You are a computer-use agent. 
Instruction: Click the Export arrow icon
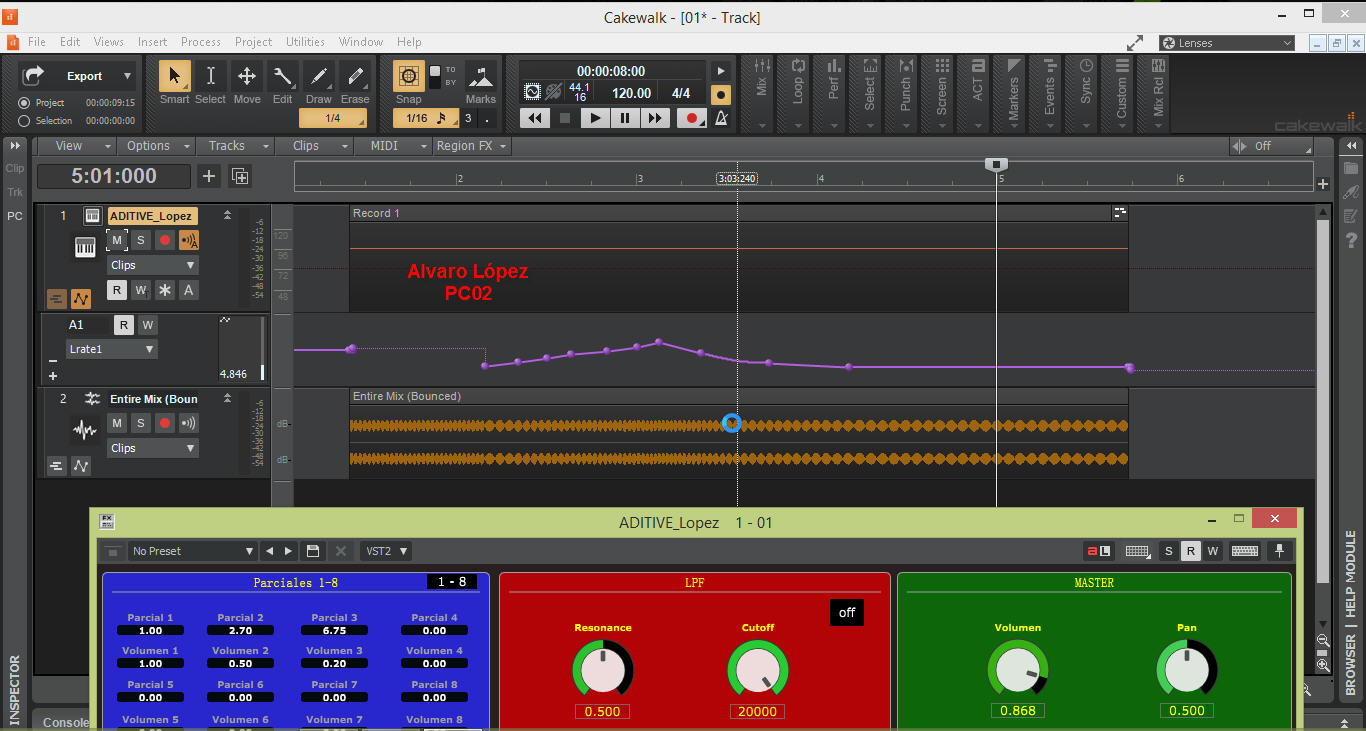(x=35, y=76)
